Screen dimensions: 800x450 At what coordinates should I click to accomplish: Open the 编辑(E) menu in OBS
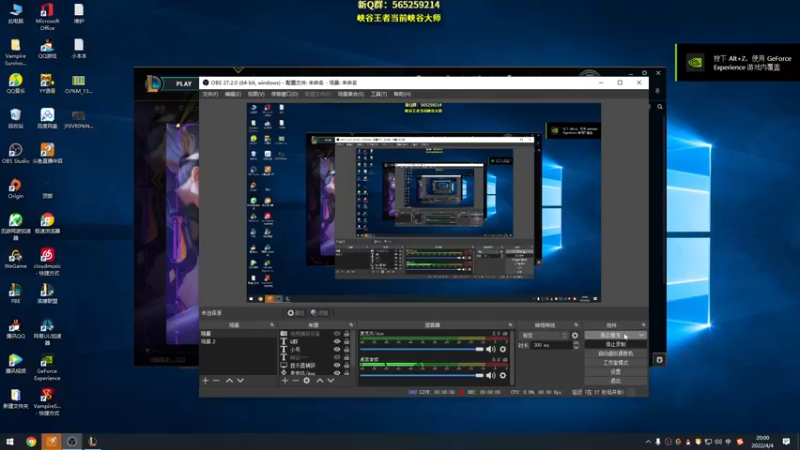(x=233, y=94)
